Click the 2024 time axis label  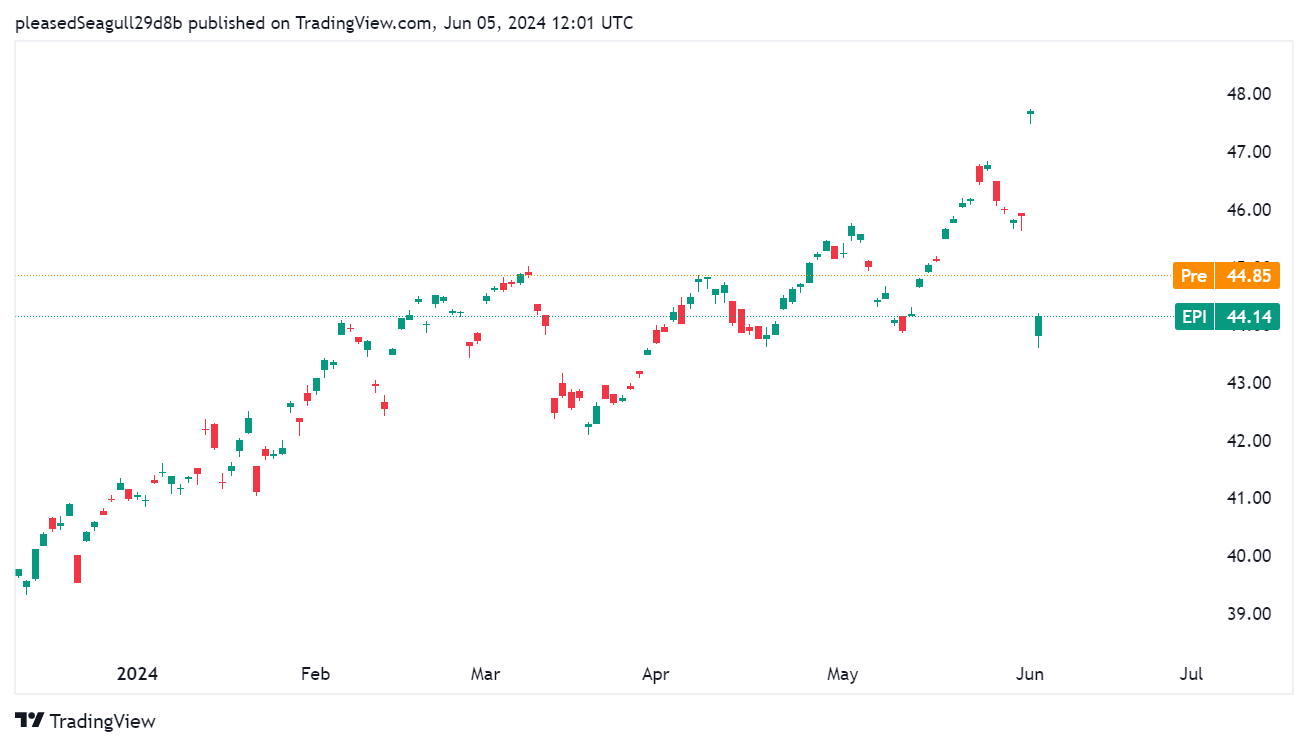click(137, 674)
